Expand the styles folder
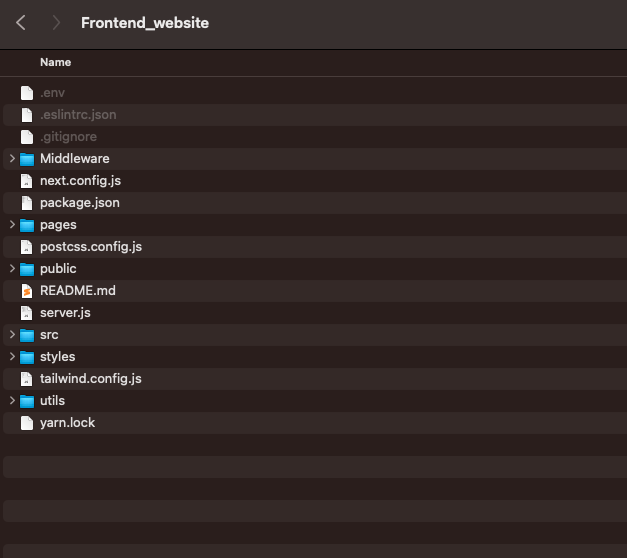627x558 pixels. (11, 357)
